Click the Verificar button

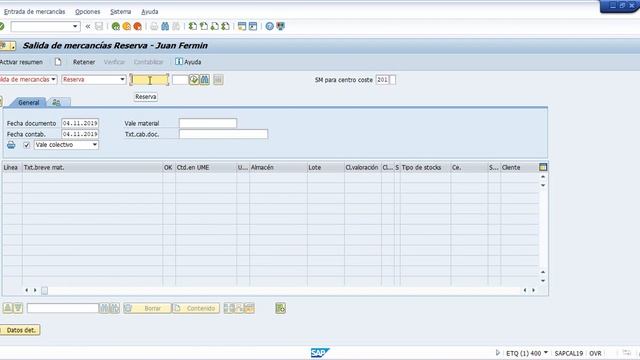tap(114, 62)
